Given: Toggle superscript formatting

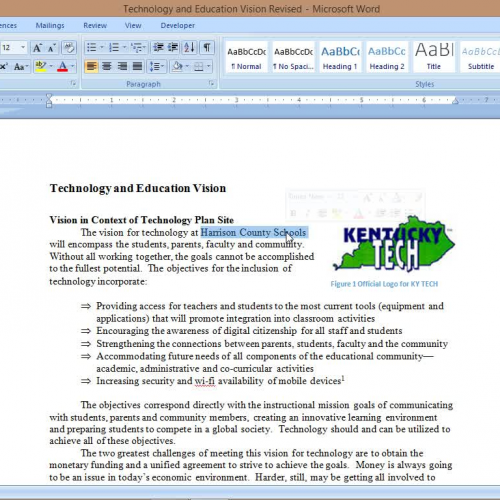Looking at the screenshot, I should click(x=4, y=66).
